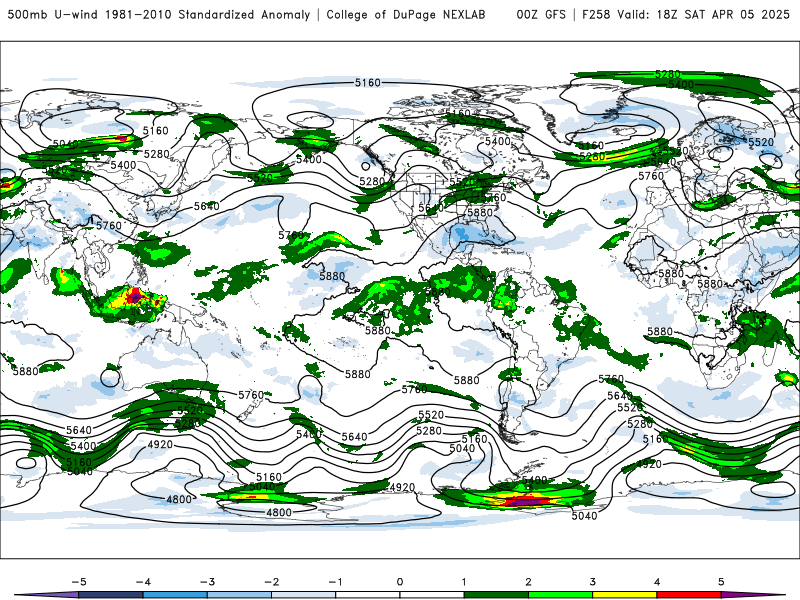Click the purple anomaly core near Antarctica

pyautogui.click(x=528, y=503)
